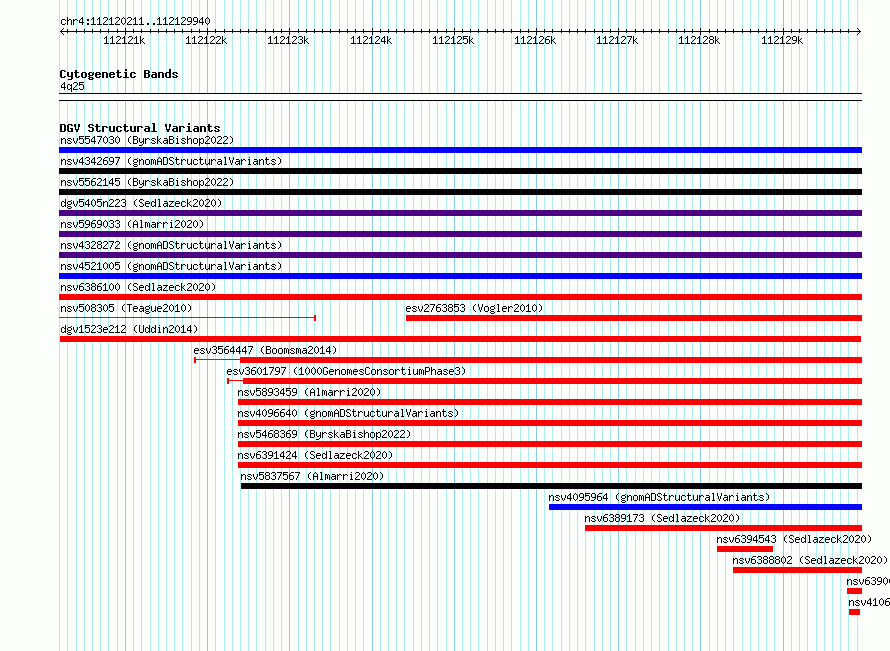This screenshot has height=651, width=890.
Task: Select the 4q25 cytogenetic band label
Action: pos(72,86)
